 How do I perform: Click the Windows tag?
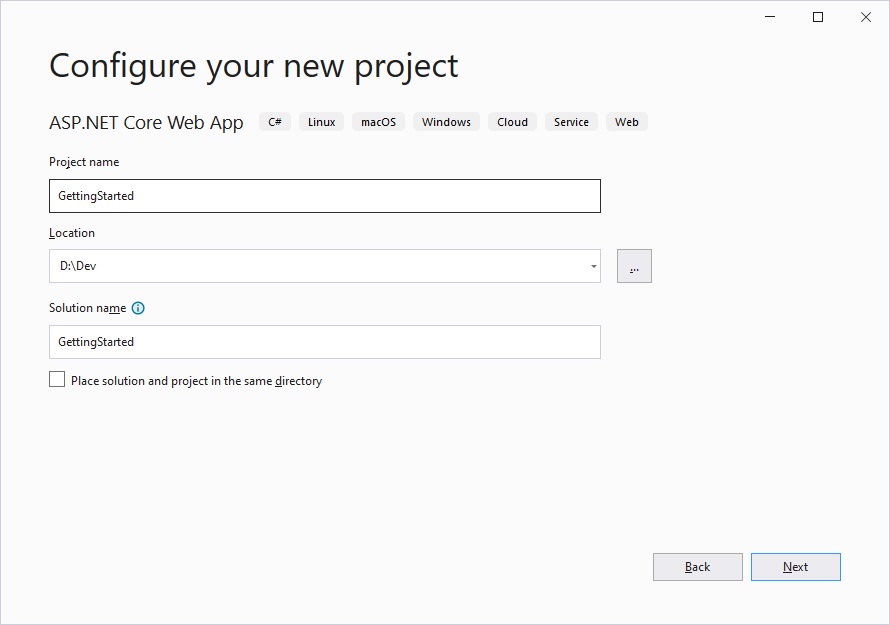445,121
